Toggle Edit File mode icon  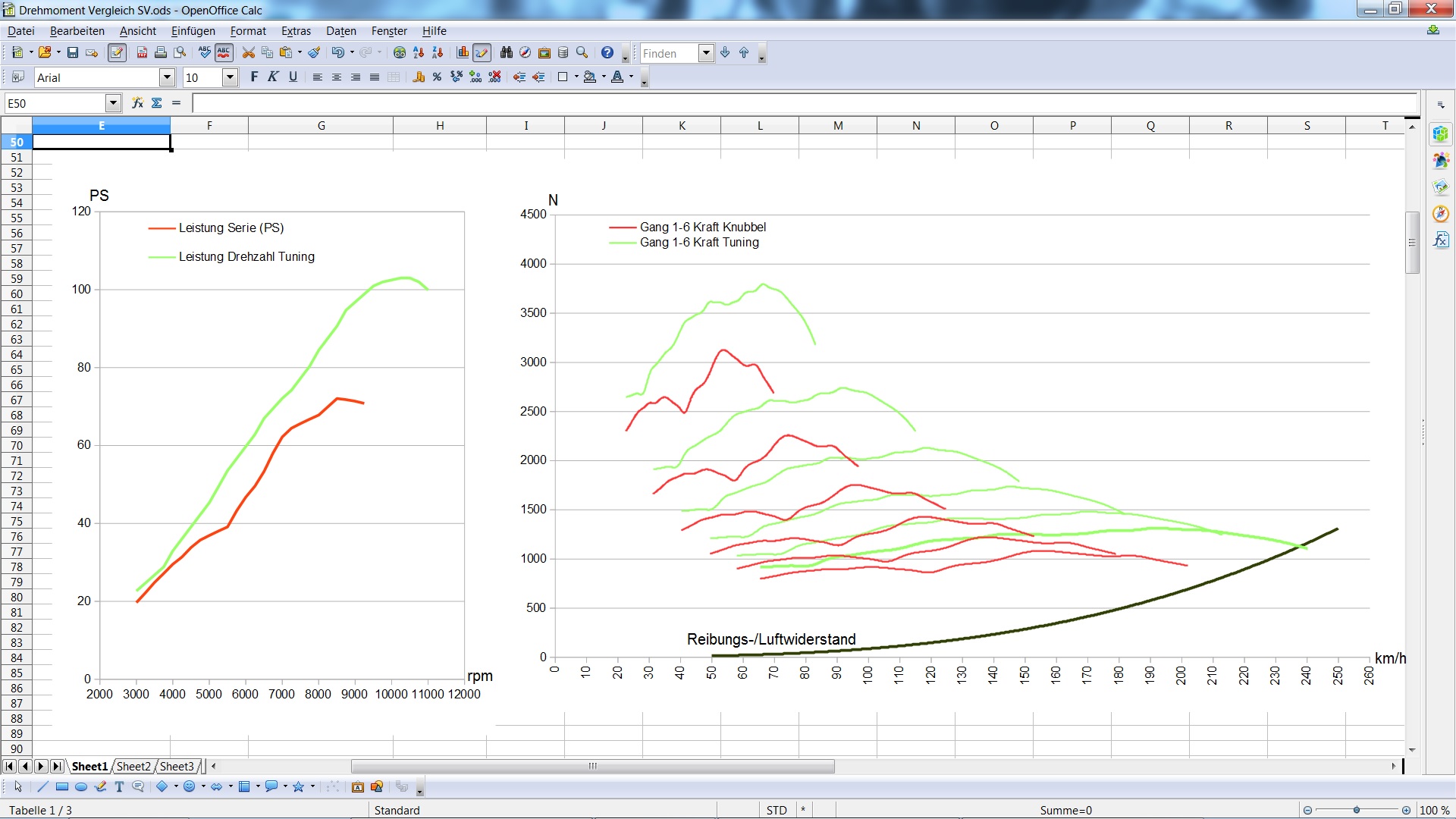coord(117,53)
